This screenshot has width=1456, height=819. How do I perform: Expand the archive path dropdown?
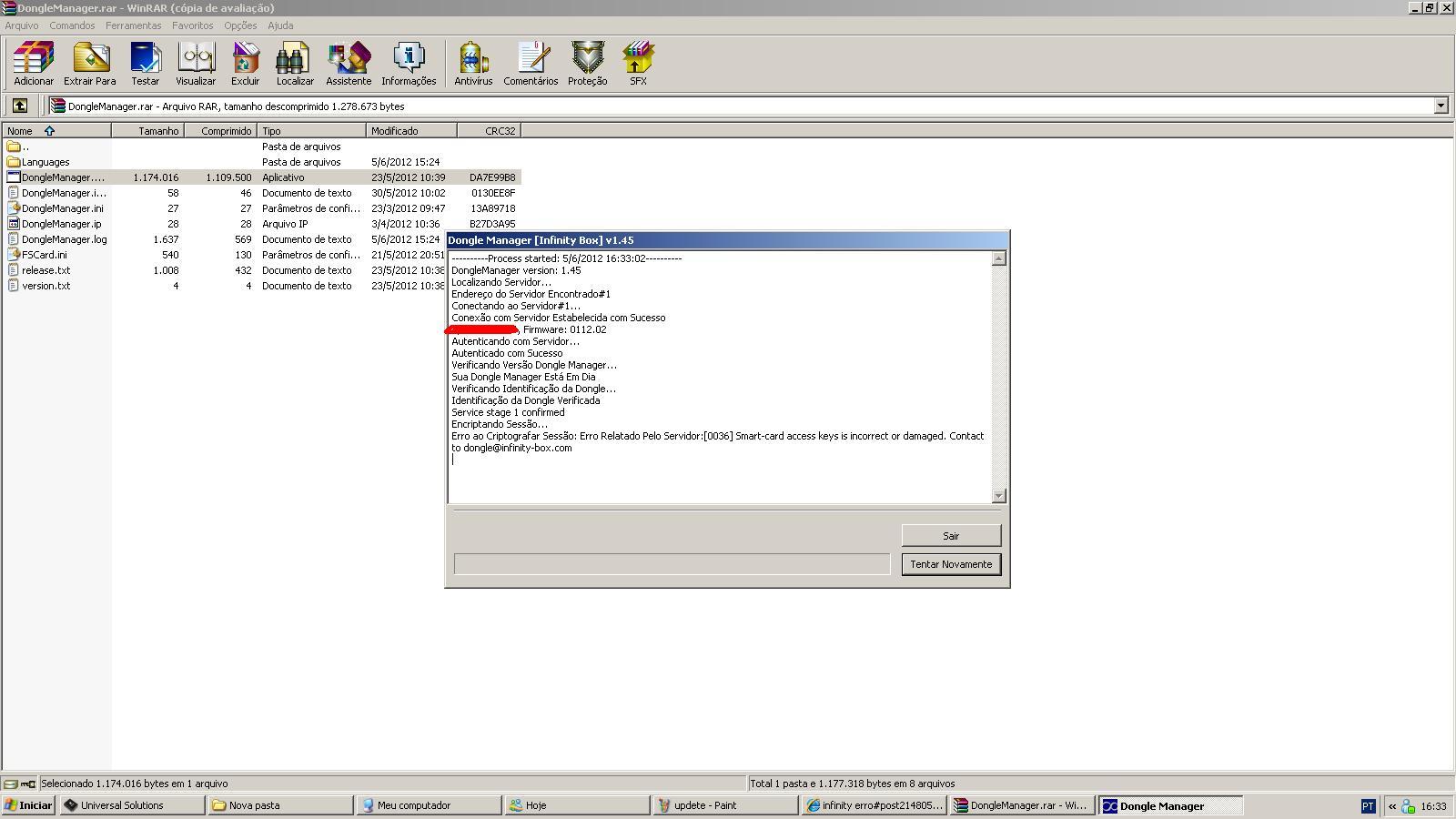[1441, 106]
